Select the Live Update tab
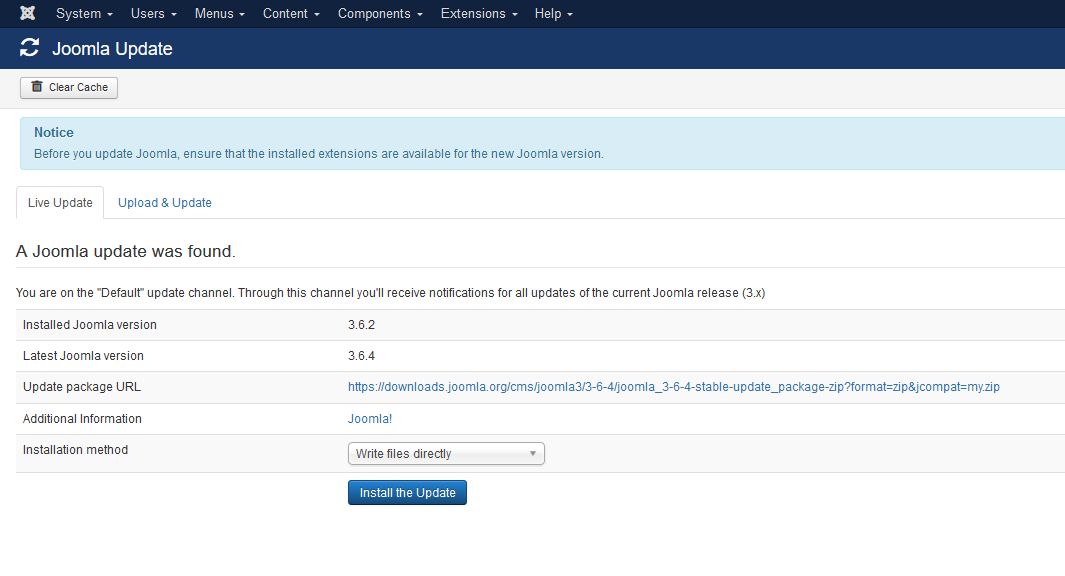Screen dimensions: 1065x576 pos(59,202)
